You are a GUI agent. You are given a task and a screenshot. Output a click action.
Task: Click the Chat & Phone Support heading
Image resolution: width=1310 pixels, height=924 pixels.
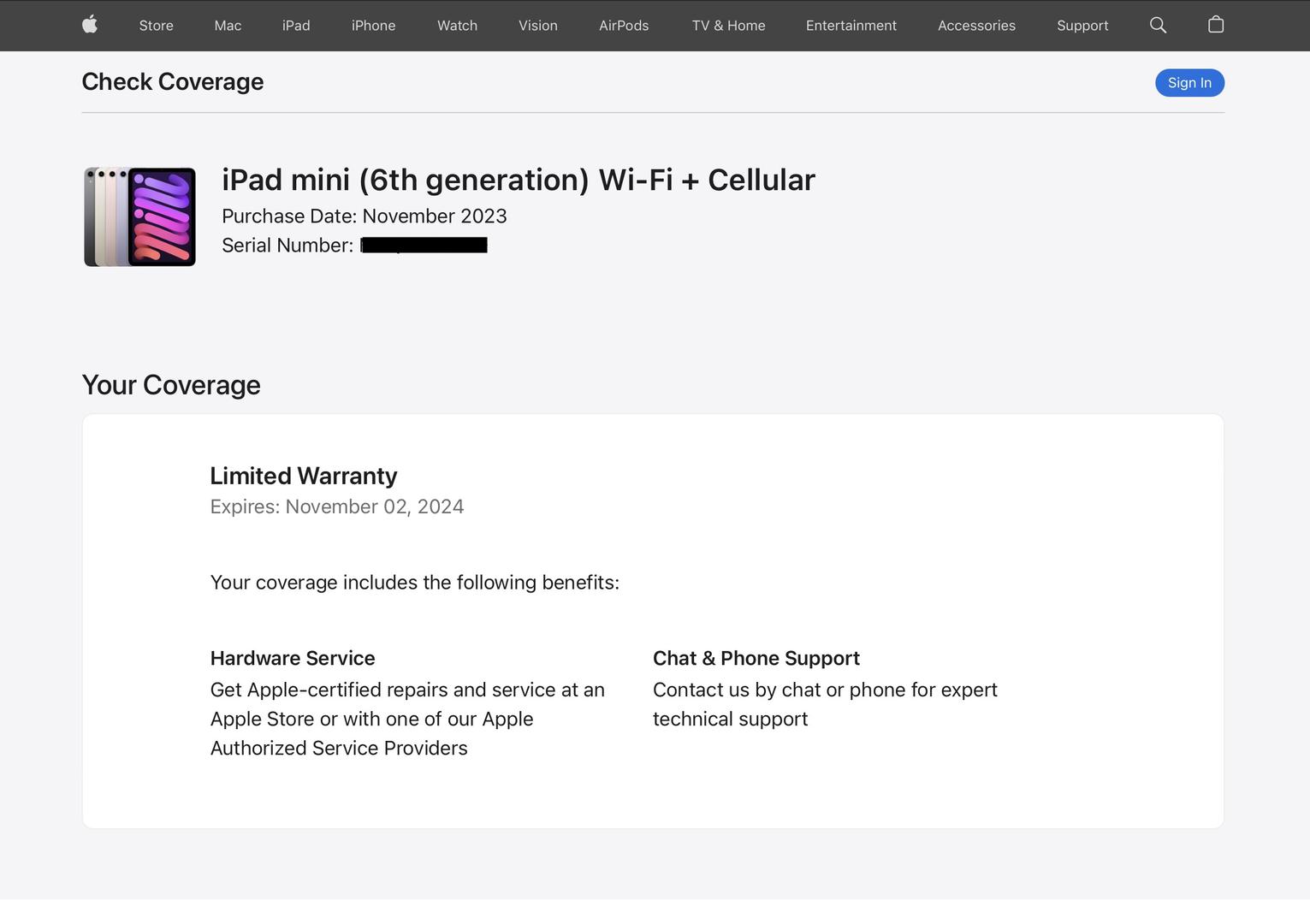coord(756,658)
